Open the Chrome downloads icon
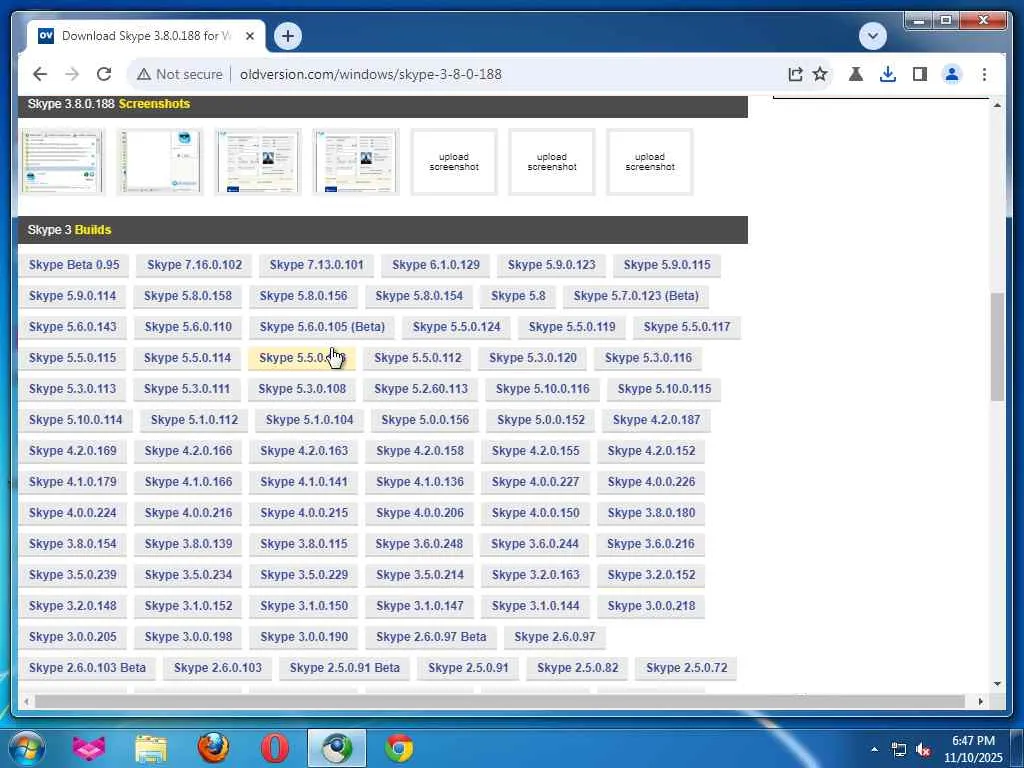This screenshot has height=768, width=1024. point(888,74)
